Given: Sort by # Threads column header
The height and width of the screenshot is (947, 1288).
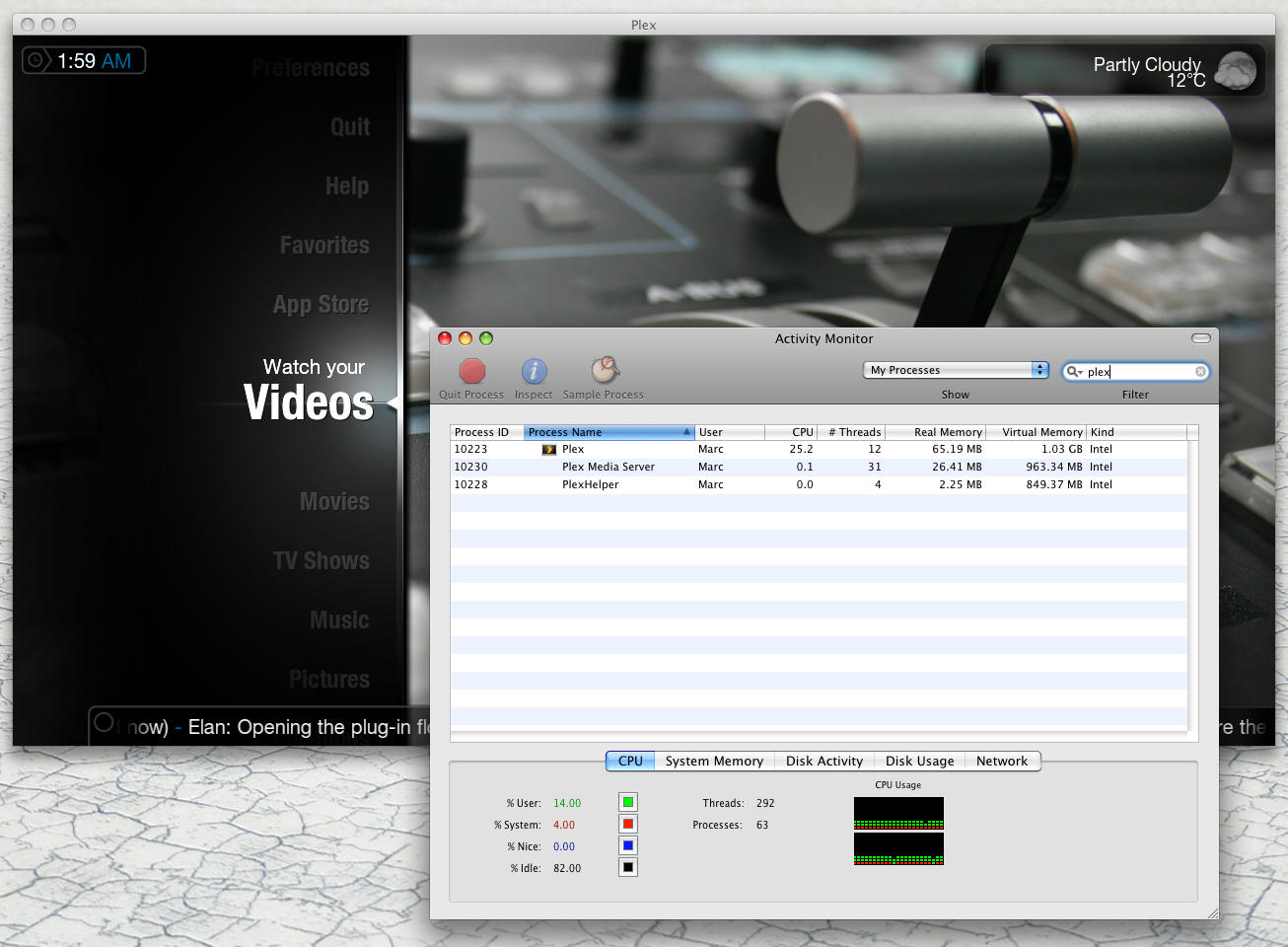Looking at the screenshot, I should (x=851, y=432).
